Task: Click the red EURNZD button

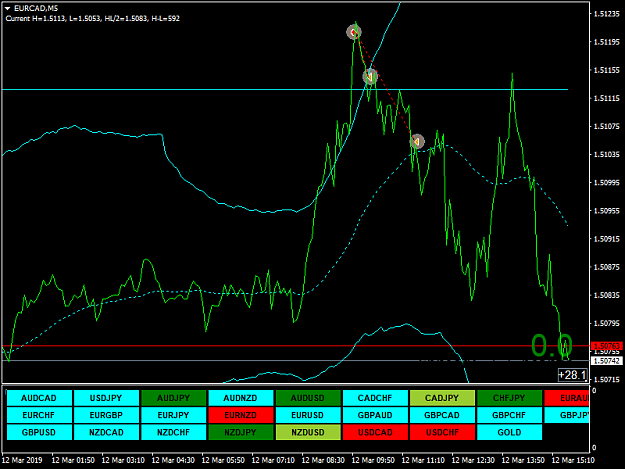Action: [x=241, y=415]
